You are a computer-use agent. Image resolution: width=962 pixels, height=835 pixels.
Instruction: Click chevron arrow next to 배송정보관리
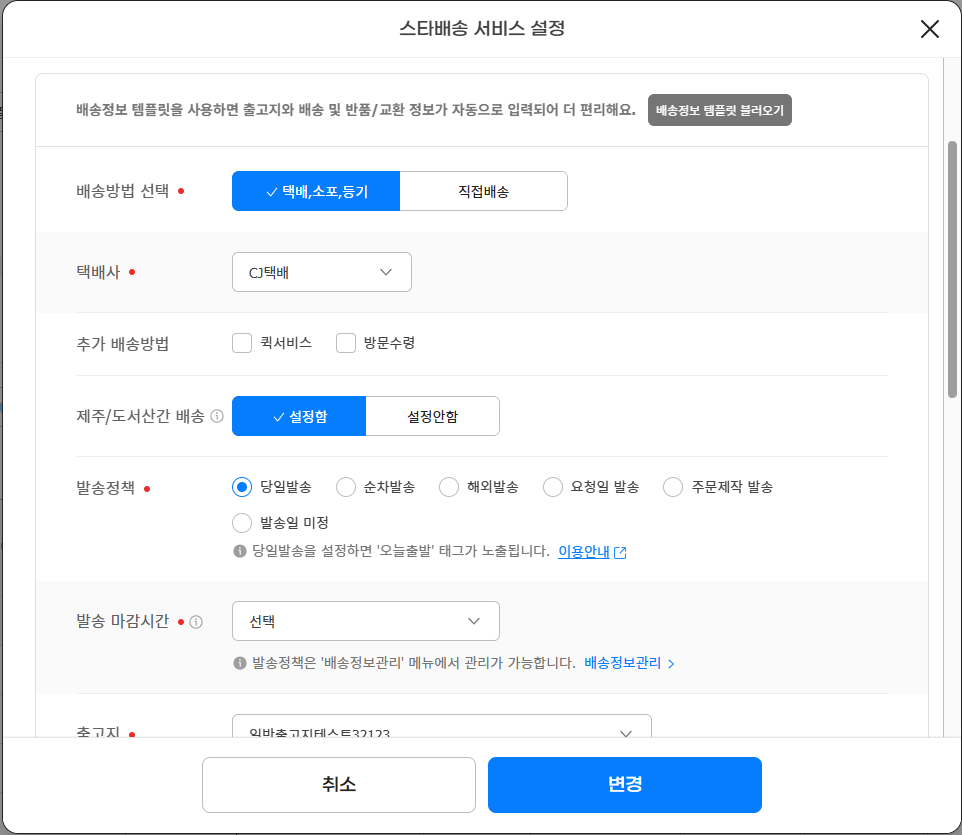tap(671, 663)
